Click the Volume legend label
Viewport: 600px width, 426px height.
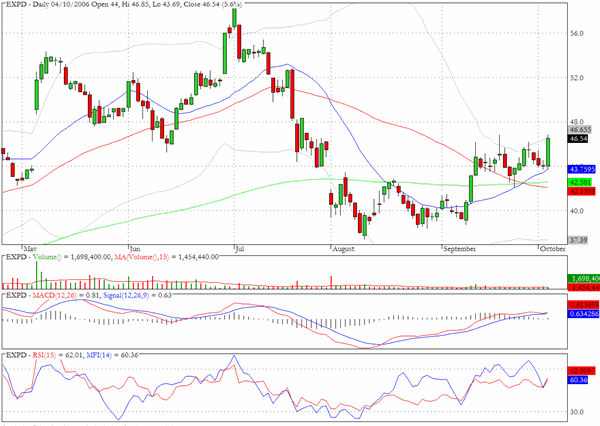pyautogui.click(x=47, y=257)
